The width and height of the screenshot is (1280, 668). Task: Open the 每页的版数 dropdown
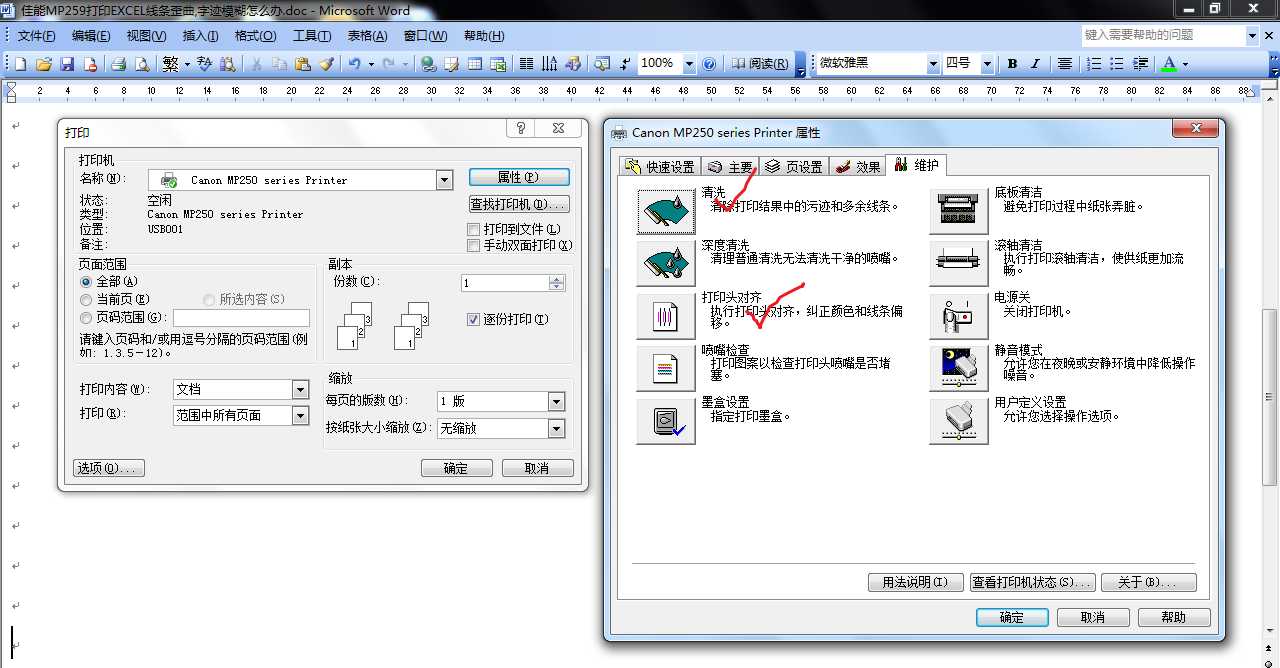click(557, 401)
